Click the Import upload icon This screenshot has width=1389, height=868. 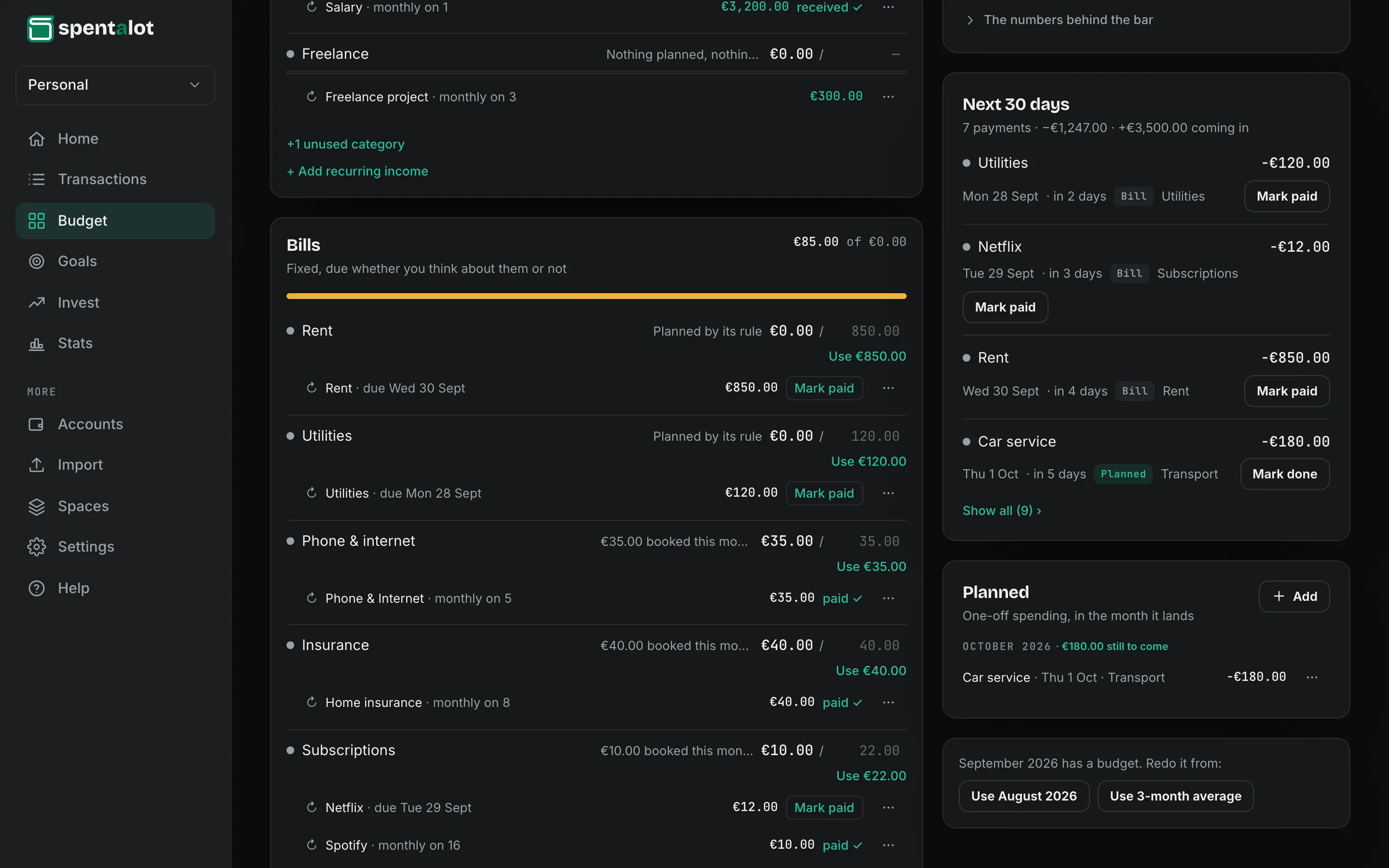click(x=36, y=465)
